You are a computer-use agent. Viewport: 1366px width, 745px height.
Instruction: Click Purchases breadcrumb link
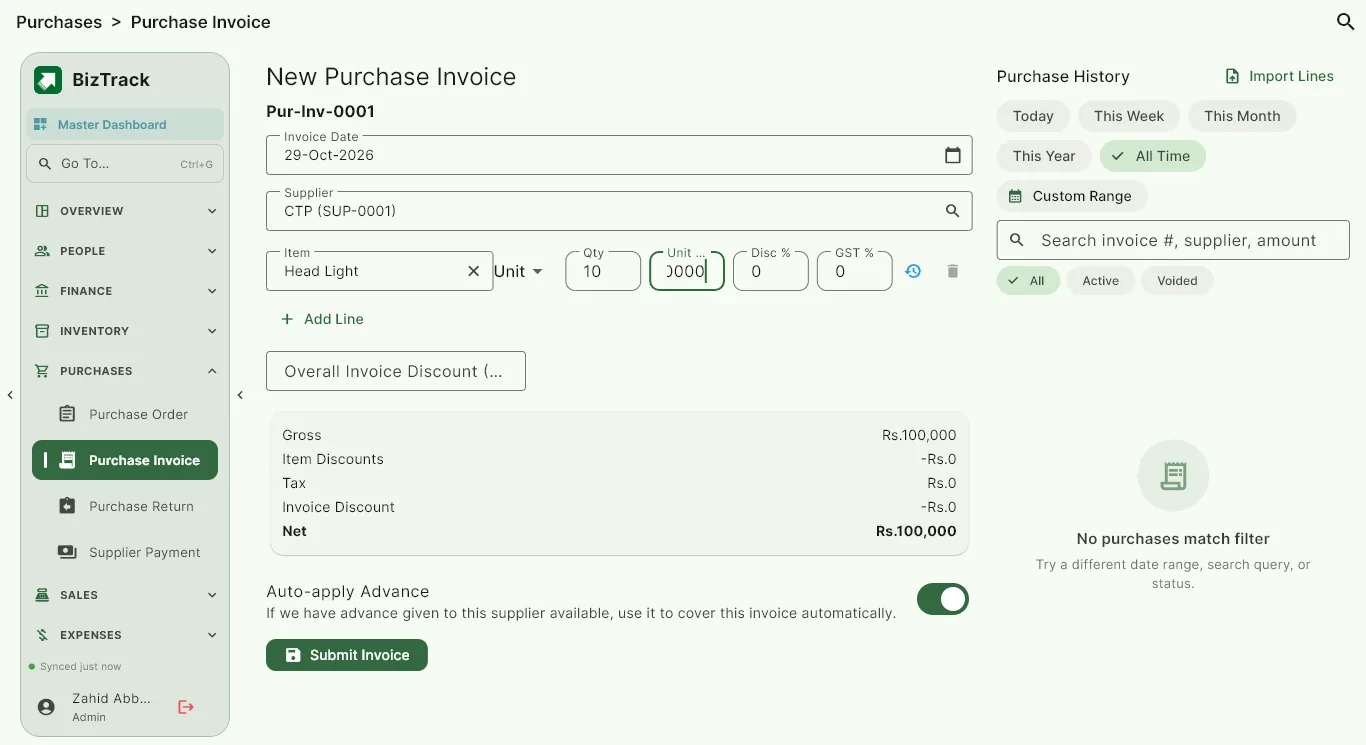click(59, 22)
